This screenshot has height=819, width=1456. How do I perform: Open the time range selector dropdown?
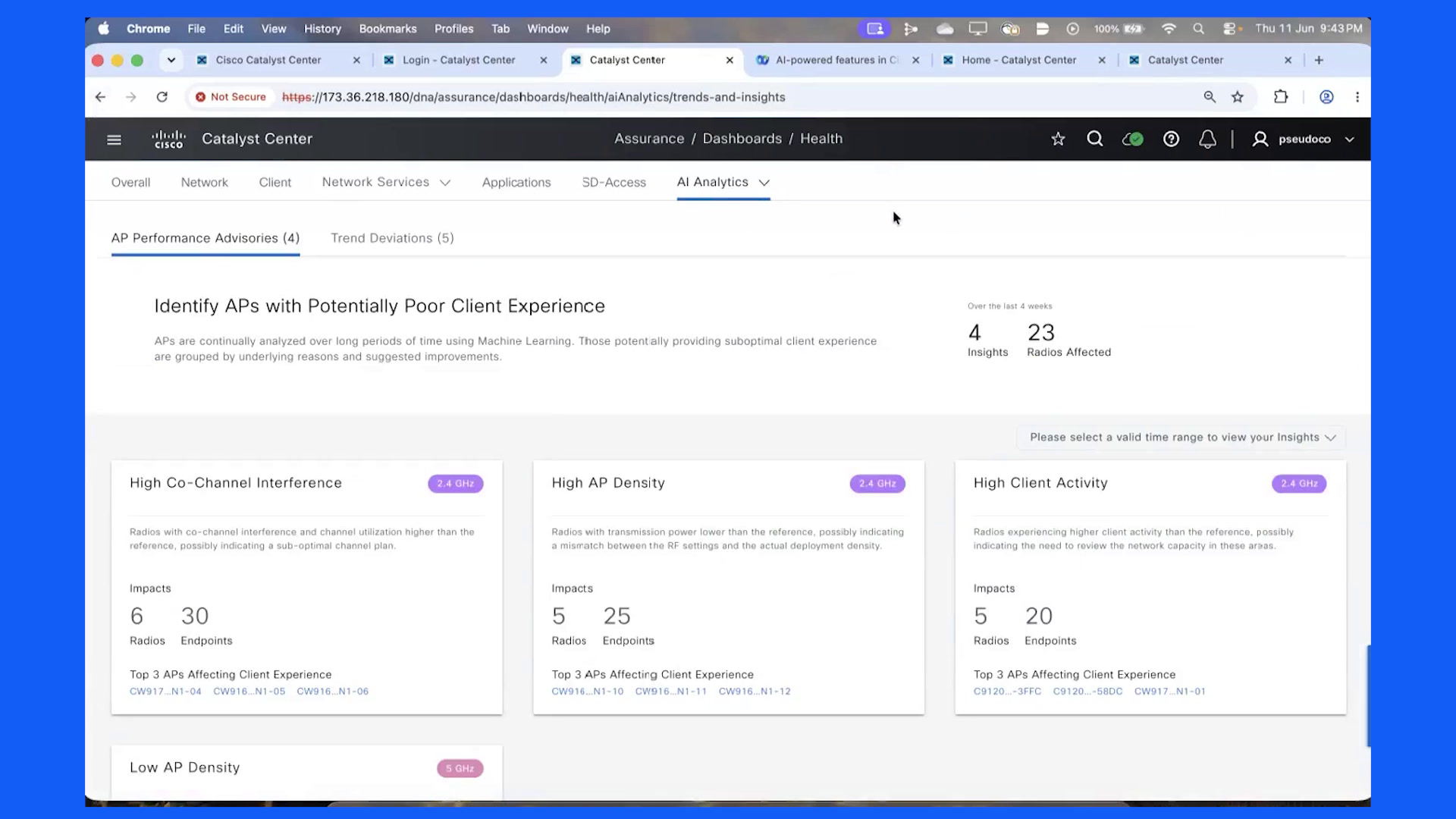(1181, 438)
